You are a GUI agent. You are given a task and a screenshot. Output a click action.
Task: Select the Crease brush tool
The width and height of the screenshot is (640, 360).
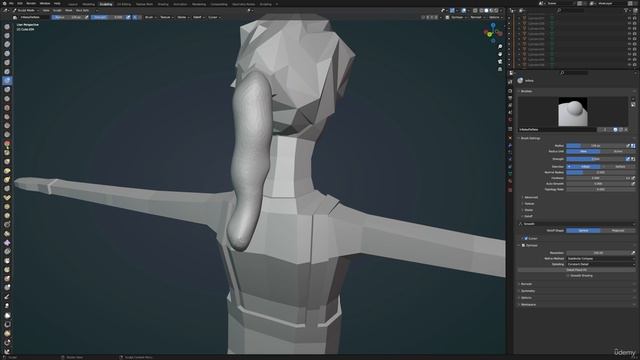click(7, 98)
